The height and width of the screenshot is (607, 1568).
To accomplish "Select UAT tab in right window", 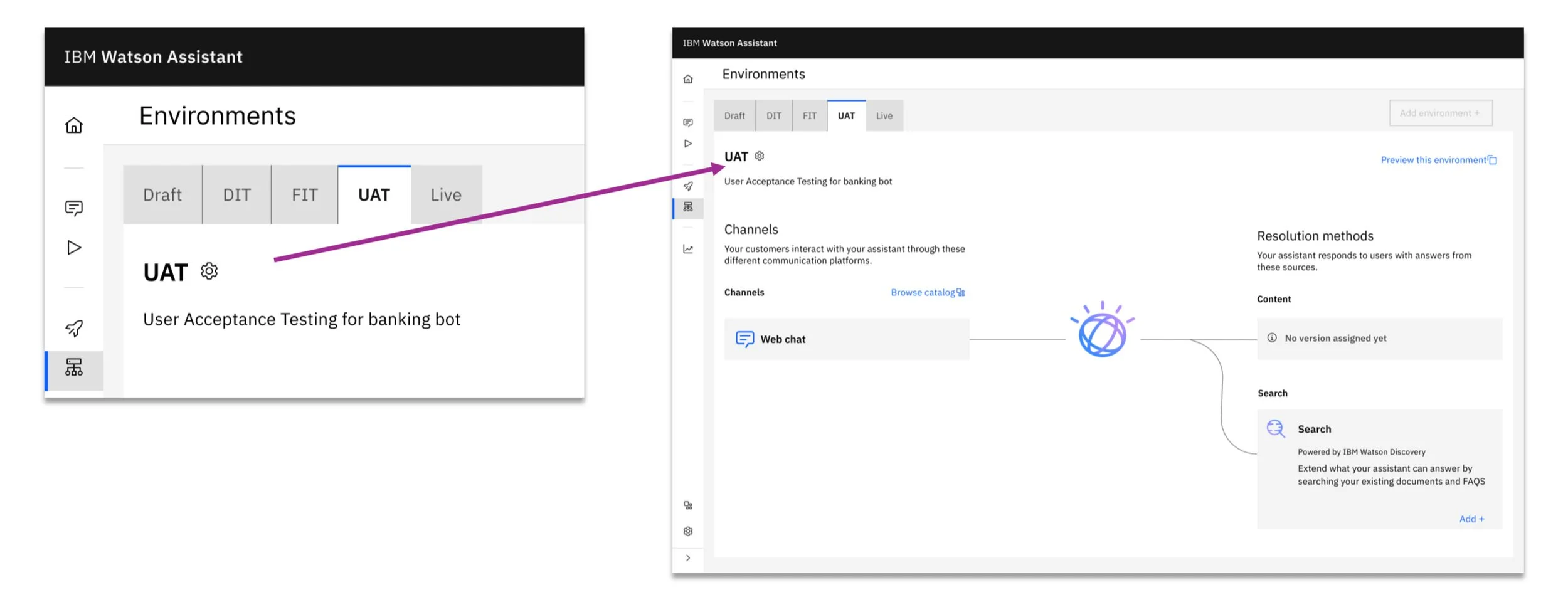I will point(846,115).
